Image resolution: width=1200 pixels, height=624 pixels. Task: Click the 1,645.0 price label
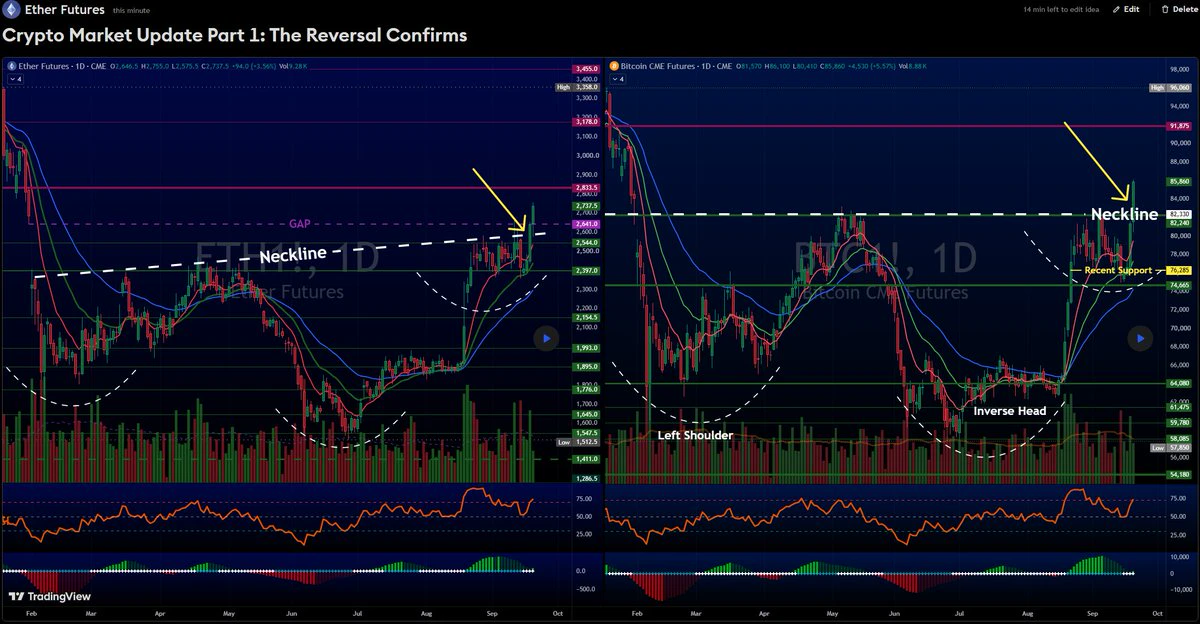coord(585,414)
